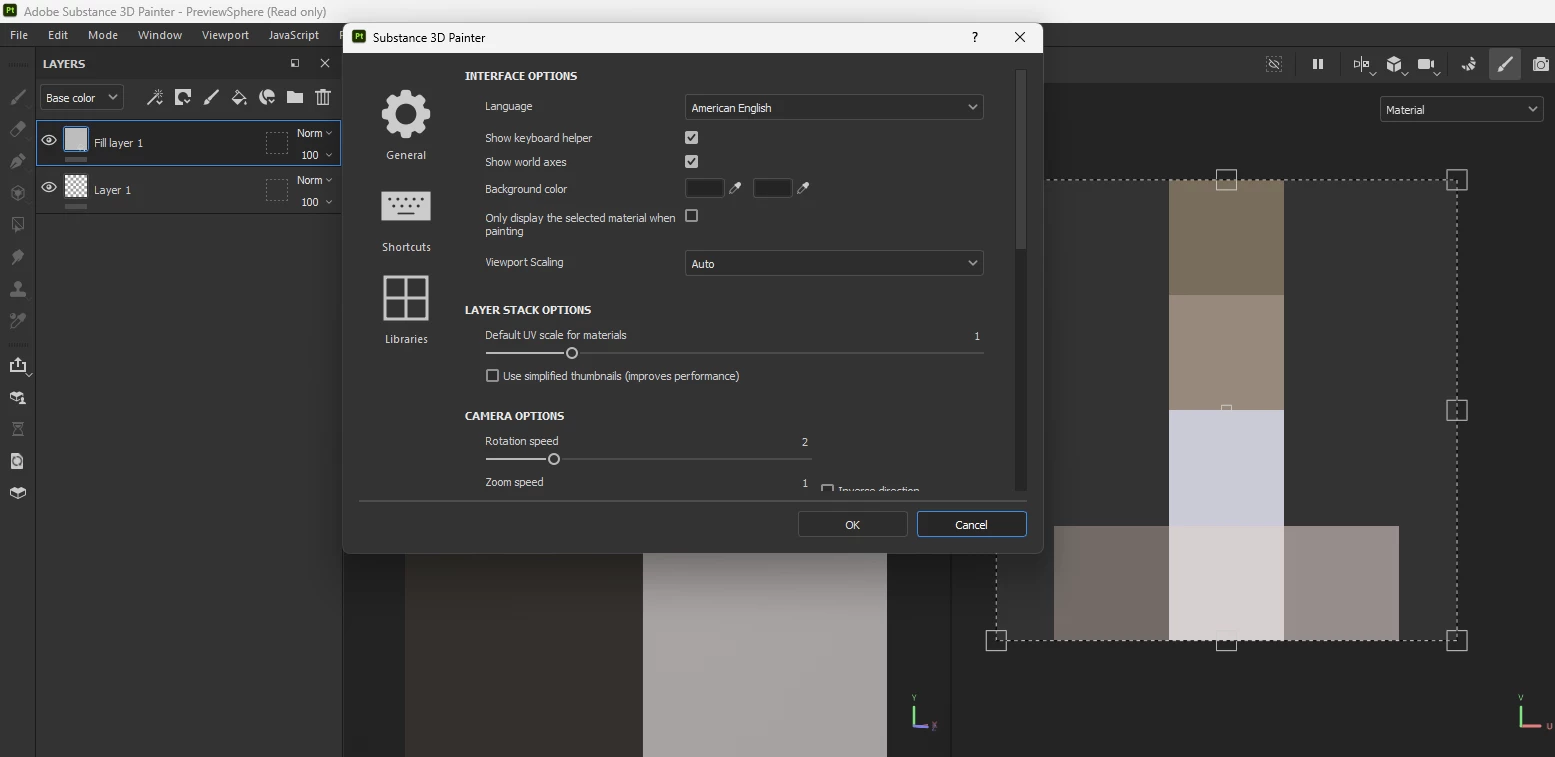Open the Viewport menu
This screenshot has height=757, width=1555.
[225, 35]
